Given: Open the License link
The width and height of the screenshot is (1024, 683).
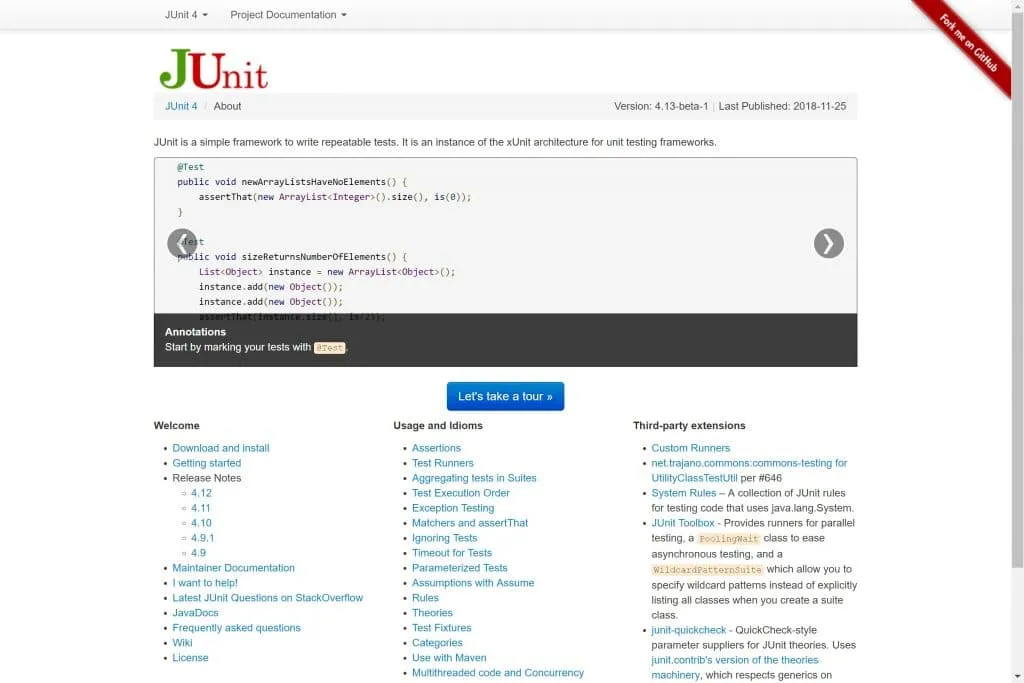Looking at the screenshot, I should coord(190,658).
